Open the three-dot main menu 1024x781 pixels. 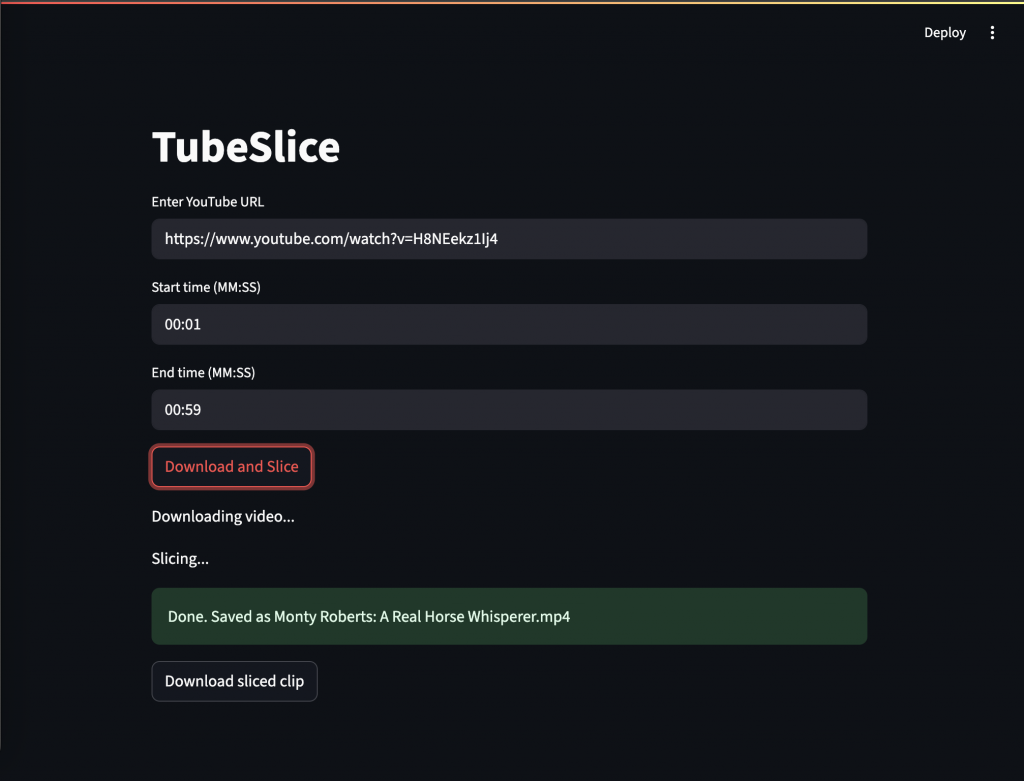(992, 33)
